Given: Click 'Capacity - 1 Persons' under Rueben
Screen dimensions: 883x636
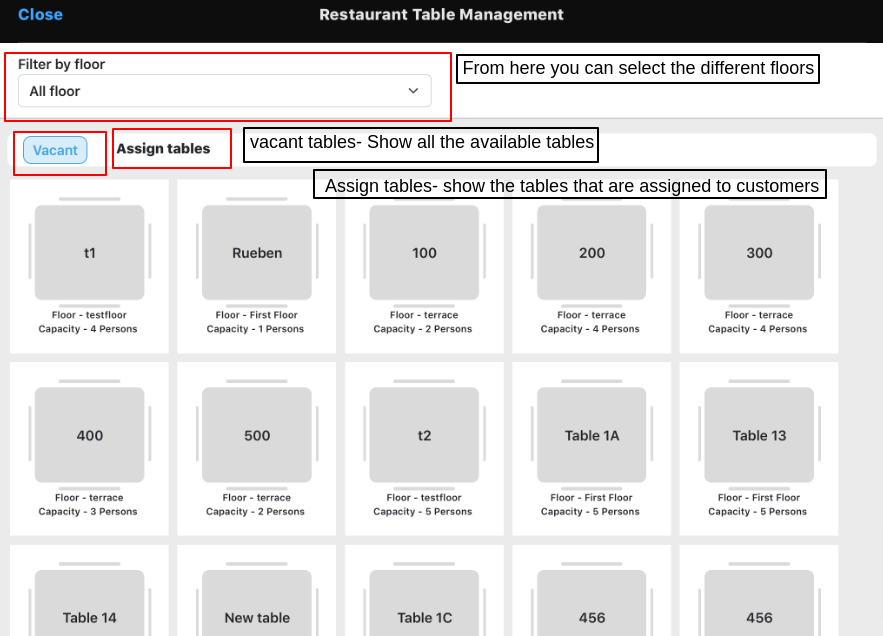Looking at the screenshot, I should [x=255, y=329].
